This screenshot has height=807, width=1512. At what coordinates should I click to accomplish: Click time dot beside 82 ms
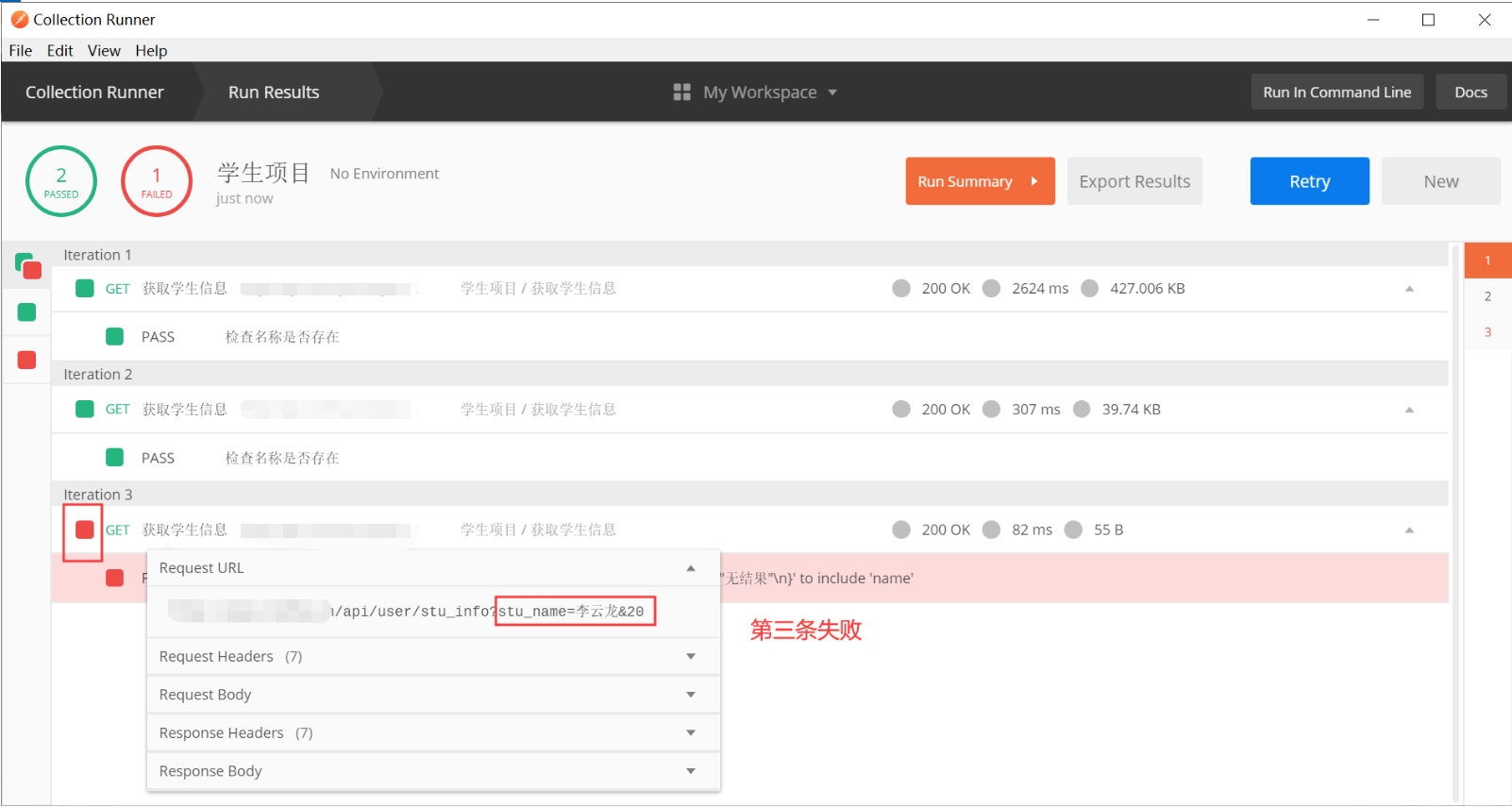click(991, 530)
